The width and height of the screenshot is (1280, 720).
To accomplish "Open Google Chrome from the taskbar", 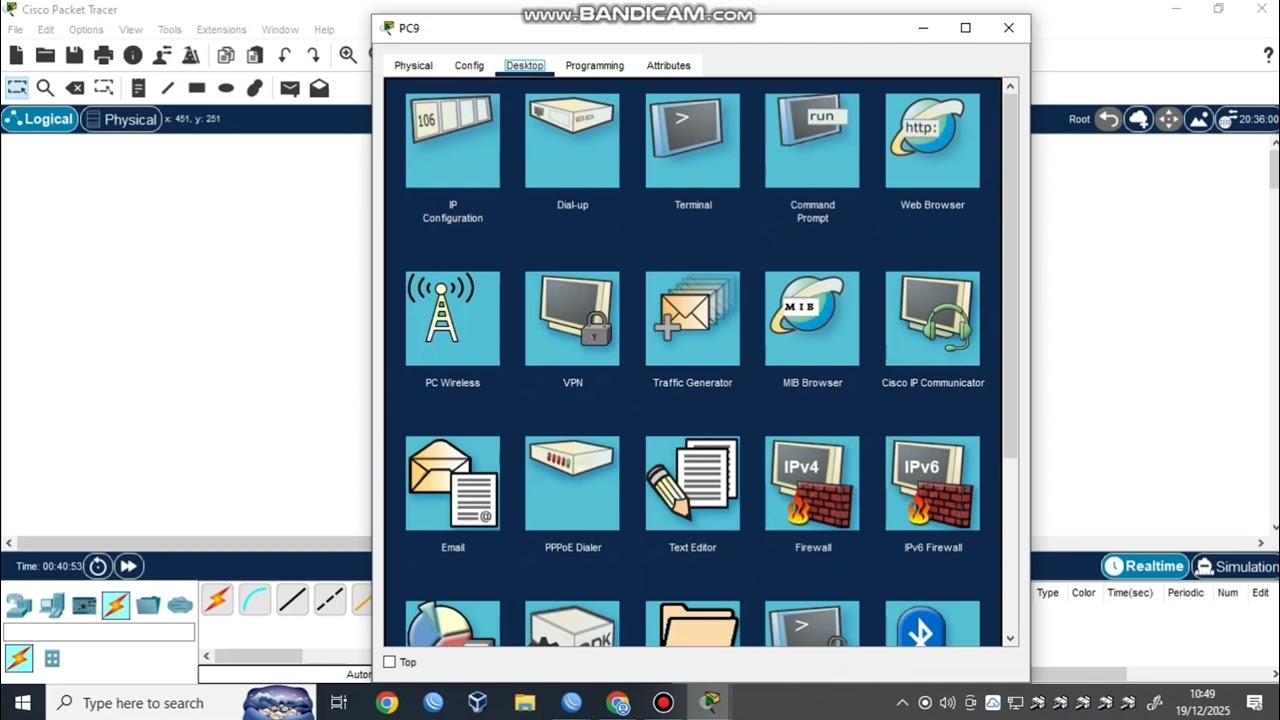I will click(387, 703).
